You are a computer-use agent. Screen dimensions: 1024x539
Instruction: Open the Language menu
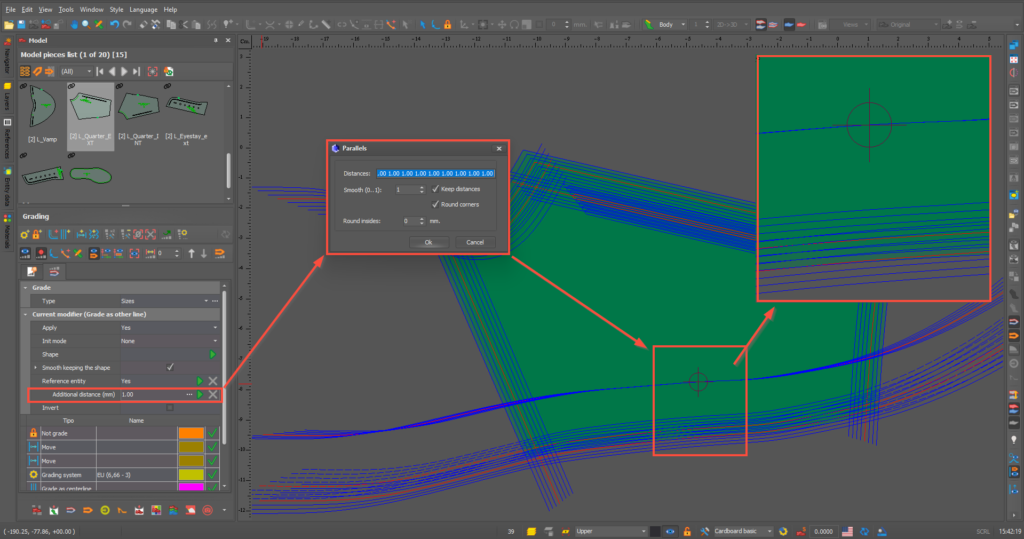pos(143,9)
